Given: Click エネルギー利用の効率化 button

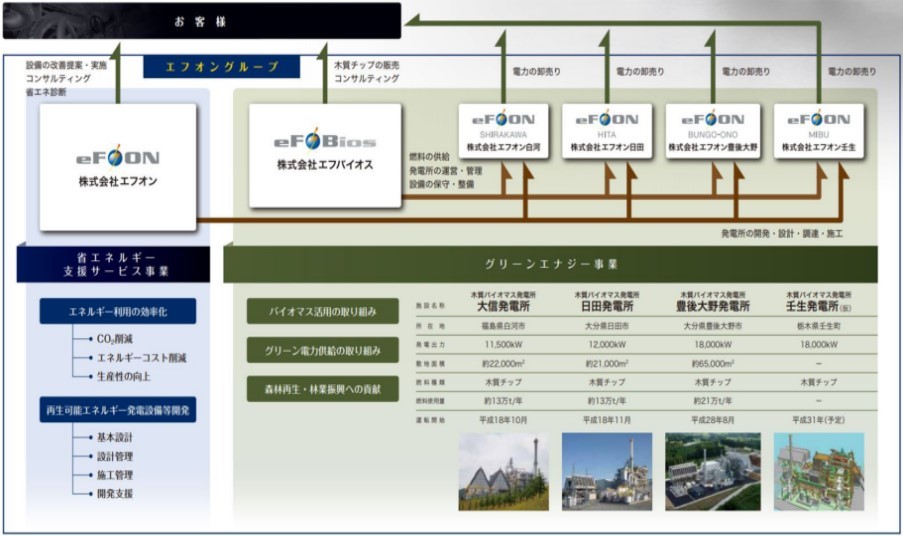Looking at the screenshot, I should click(117, 311).
